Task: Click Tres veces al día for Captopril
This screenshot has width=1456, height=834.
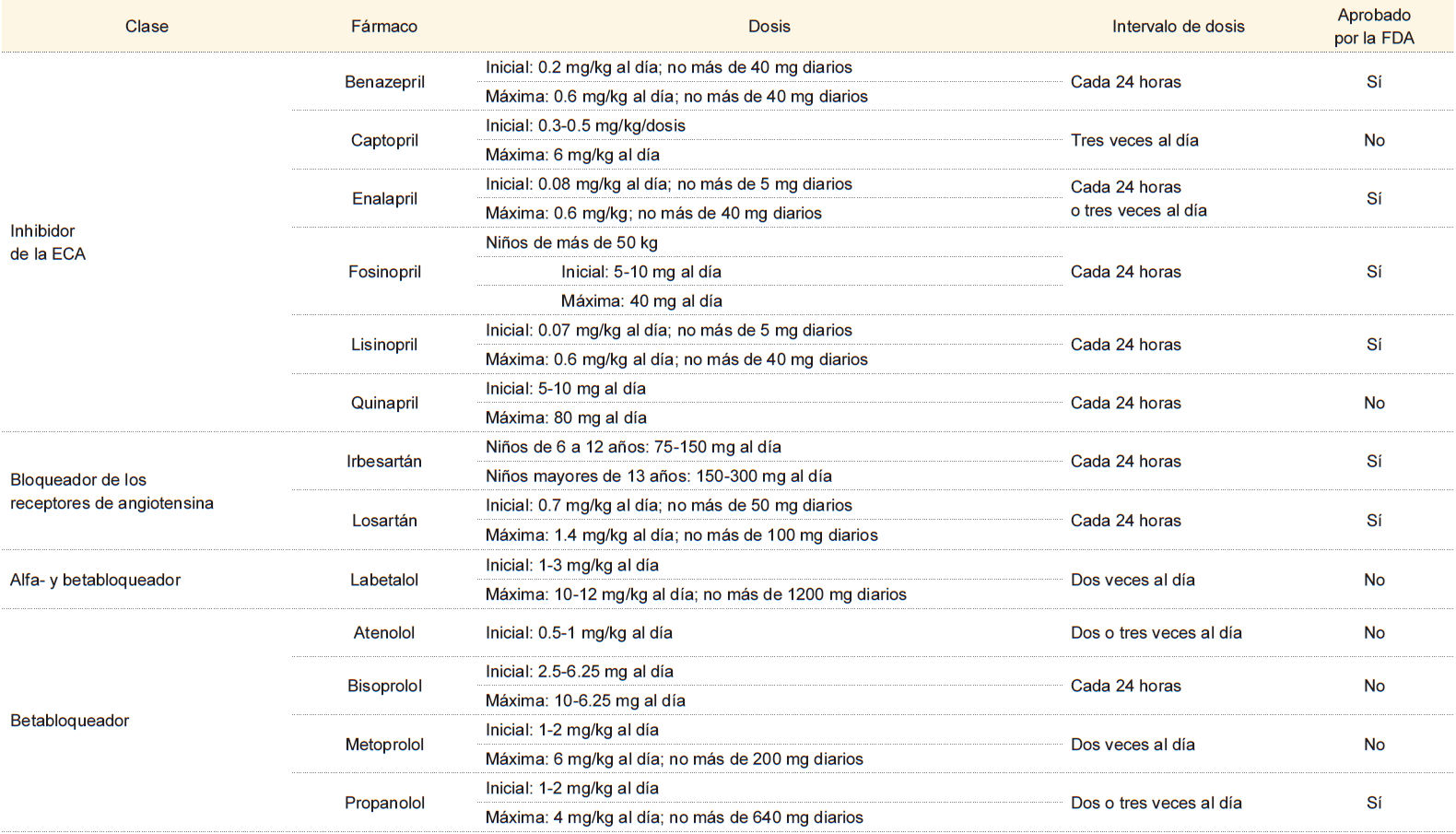Action: click(x=1134, y=140)
